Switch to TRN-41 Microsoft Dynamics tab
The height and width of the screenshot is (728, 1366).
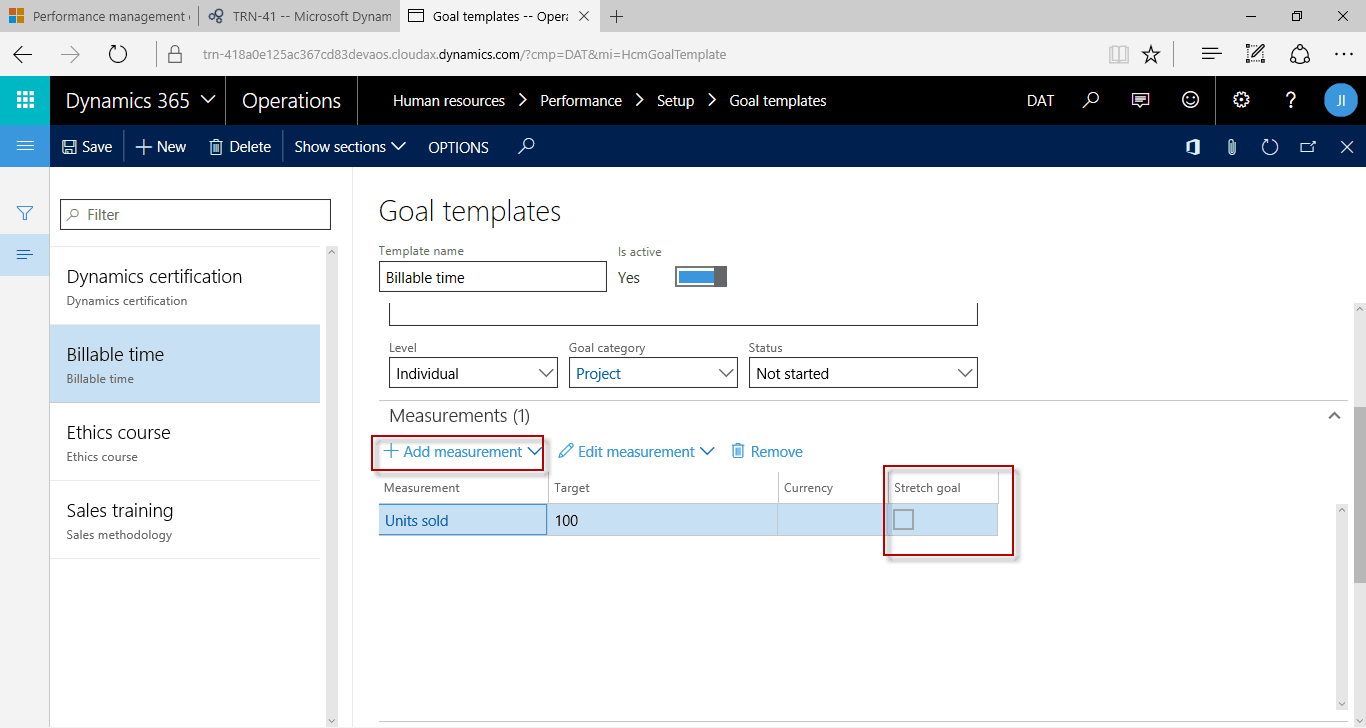pos(298,16)
